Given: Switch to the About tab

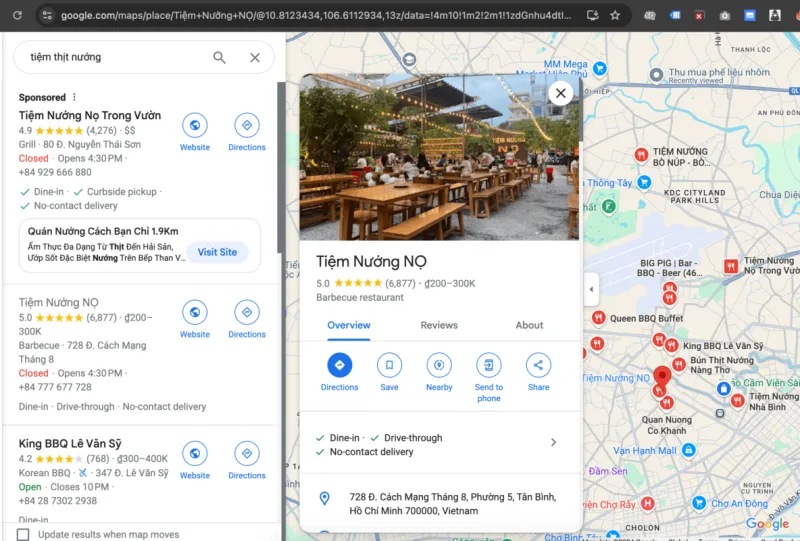Looking at the screenshot, I should (529, 326).
